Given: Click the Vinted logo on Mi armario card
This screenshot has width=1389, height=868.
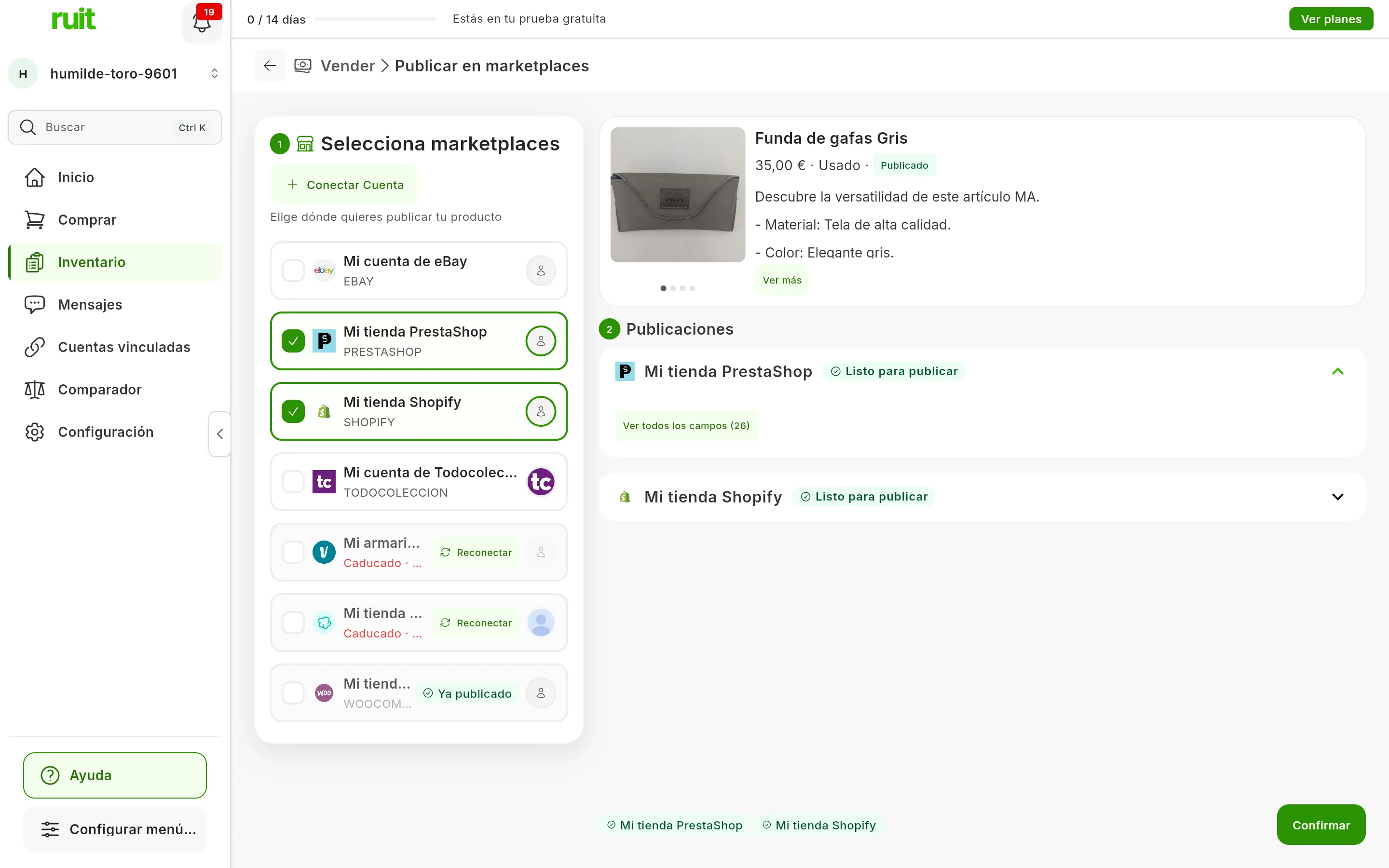Looking at the screenshot, I should [324, 552].
